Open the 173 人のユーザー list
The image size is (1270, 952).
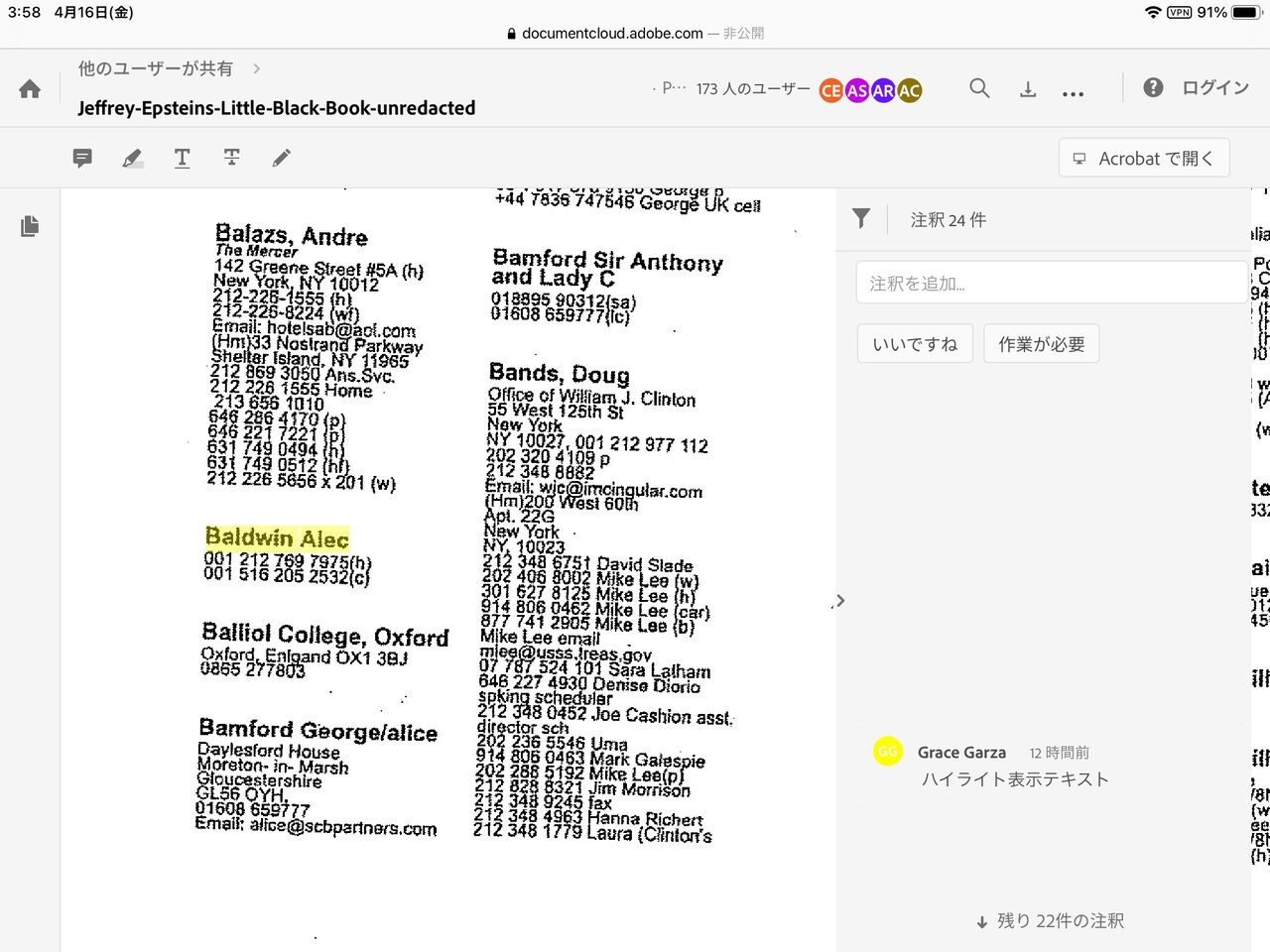pyautogui.click(x=753, y=89)
